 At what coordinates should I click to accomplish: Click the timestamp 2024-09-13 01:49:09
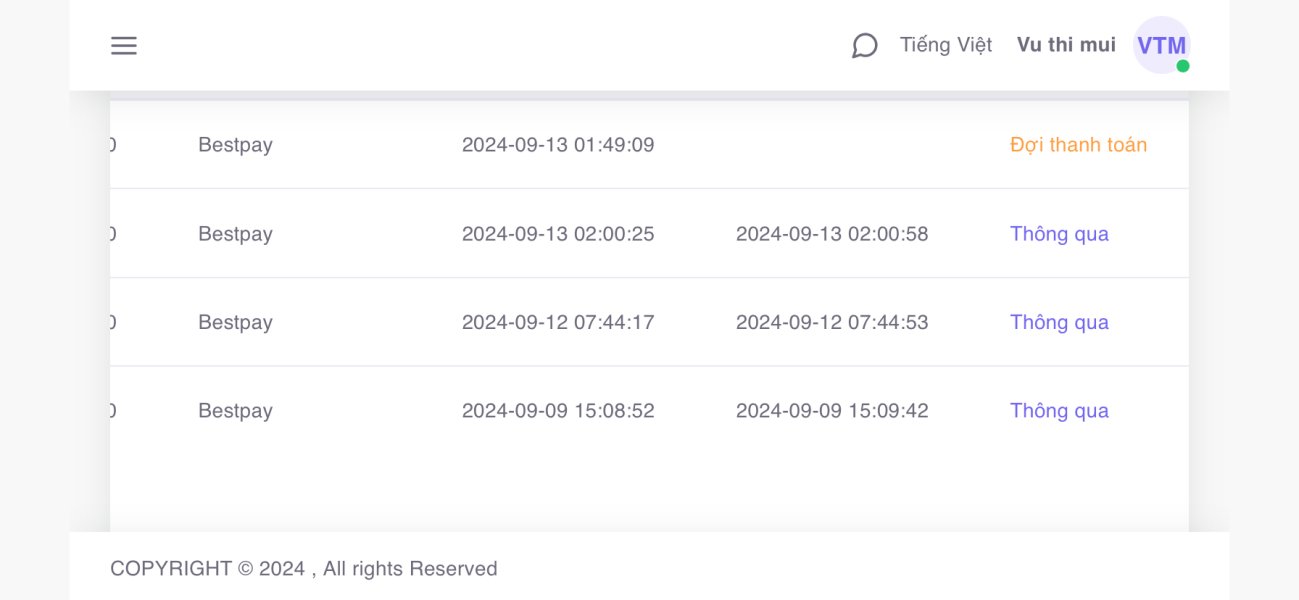click(x=558, y=145)
